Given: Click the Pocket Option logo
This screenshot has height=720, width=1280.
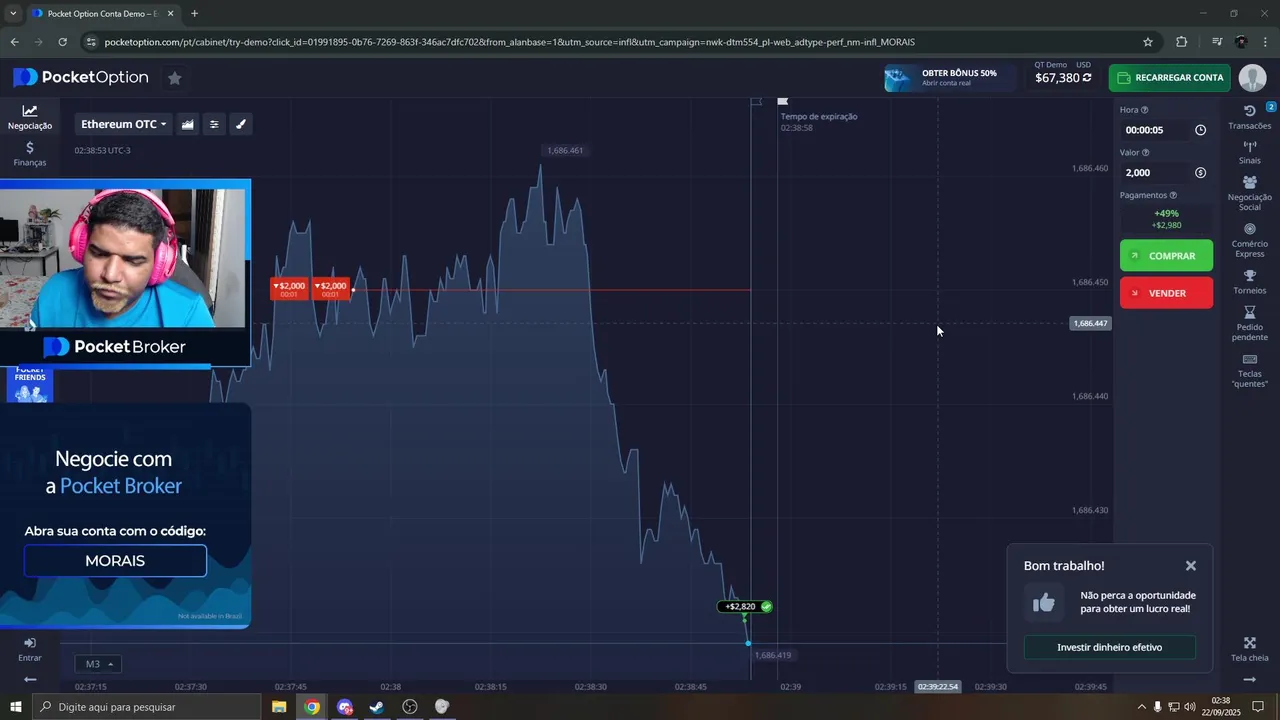Looking at the screenshot, I should pyautogui.click(x=81, y=78).
